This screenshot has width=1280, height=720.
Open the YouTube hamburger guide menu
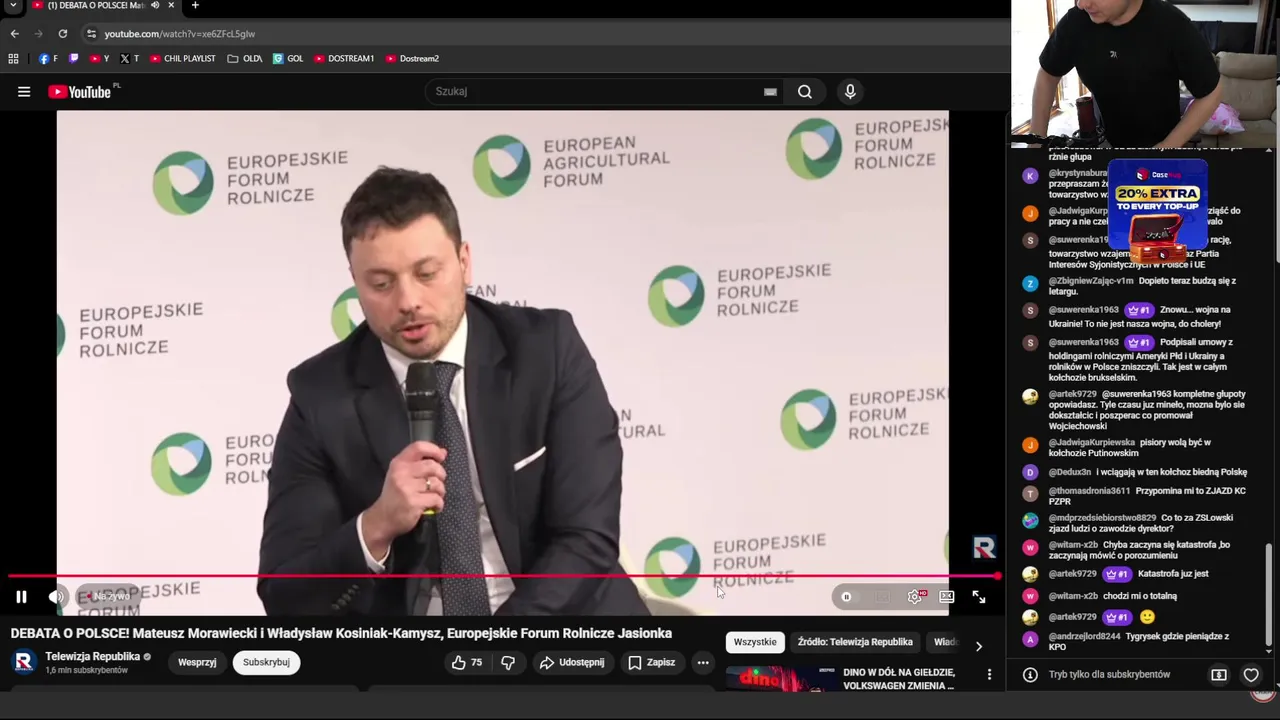pyautogui.click(x=24, y=92)
